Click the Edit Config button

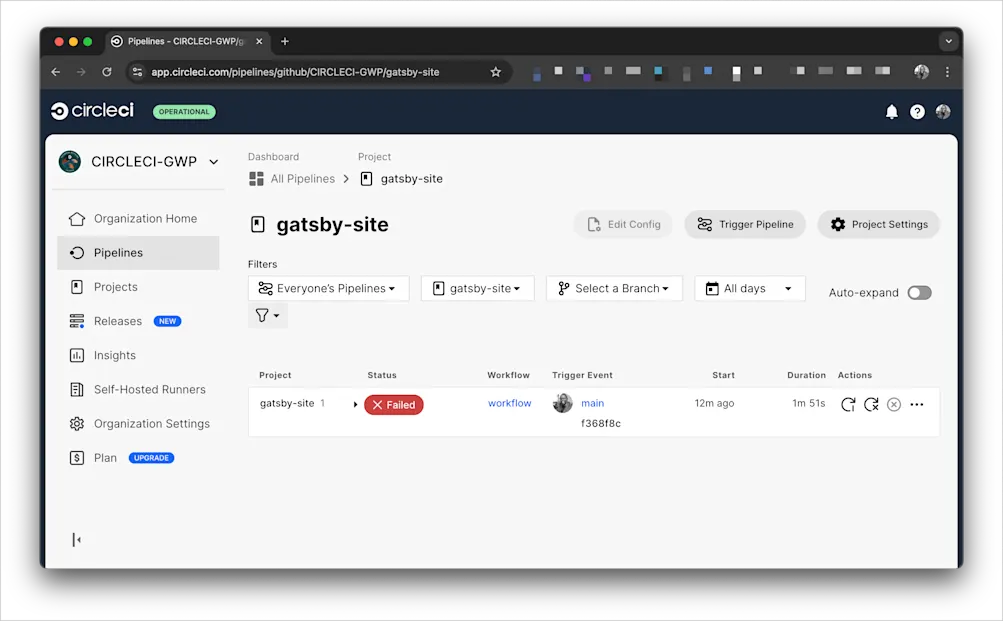coord(624,224)
